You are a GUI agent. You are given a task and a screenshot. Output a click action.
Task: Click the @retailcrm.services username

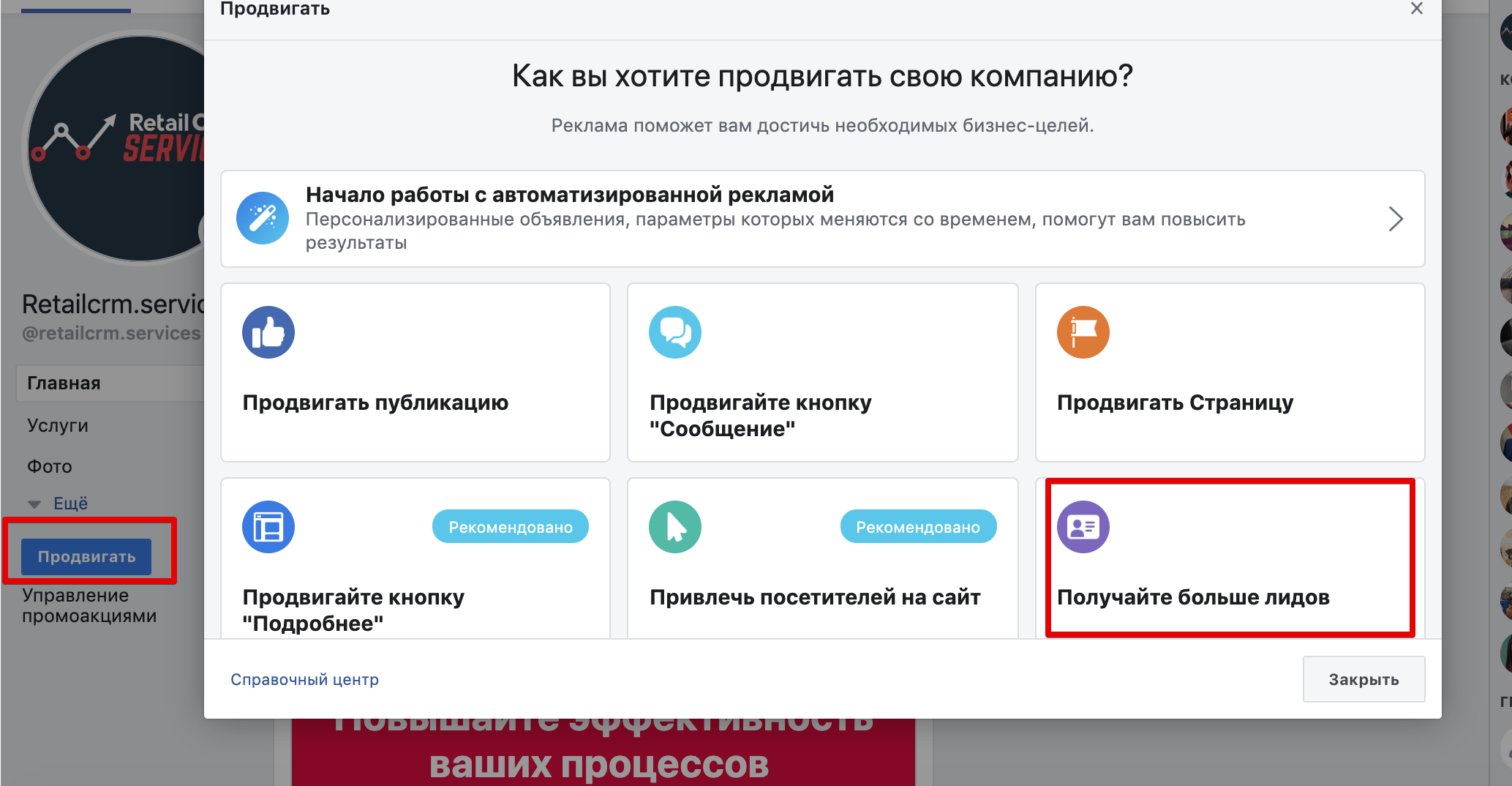click(111, 334)
